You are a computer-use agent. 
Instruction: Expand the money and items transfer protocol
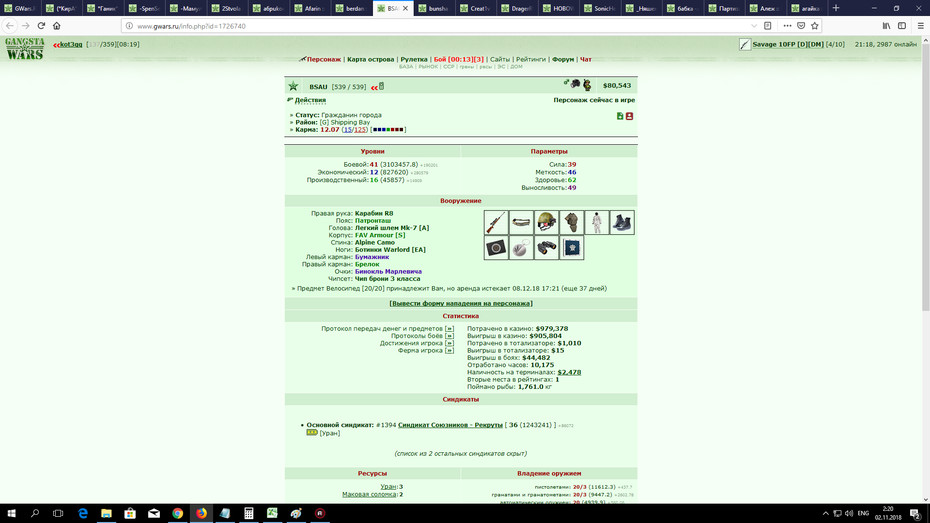[449, 329]
